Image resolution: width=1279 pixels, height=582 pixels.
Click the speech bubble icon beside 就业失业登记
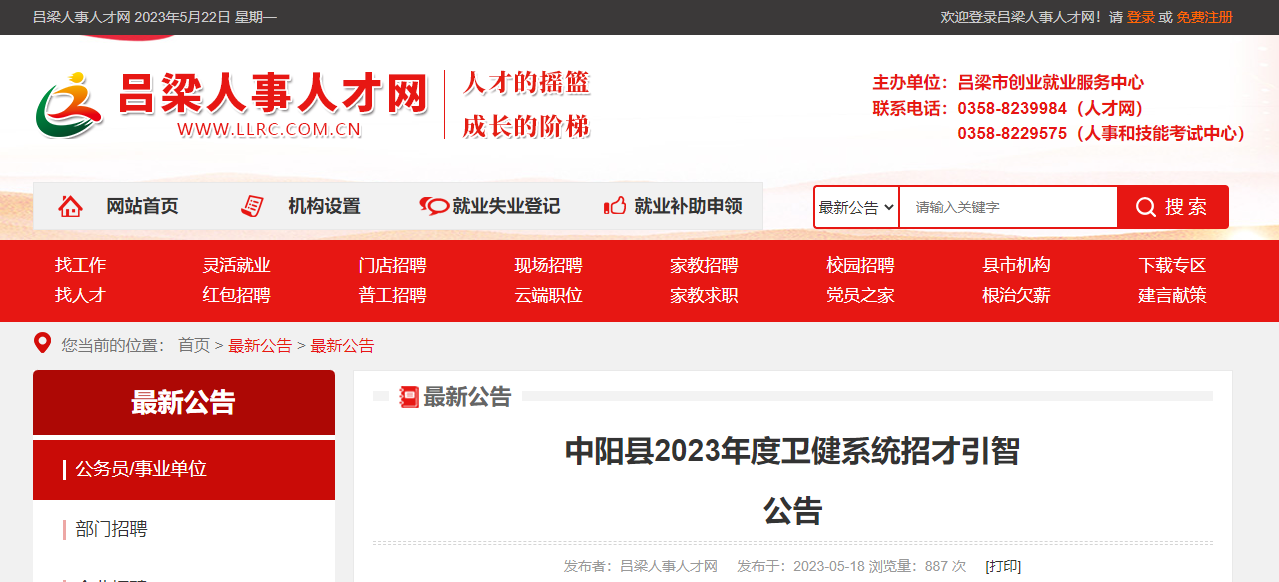tap(434, 206)
